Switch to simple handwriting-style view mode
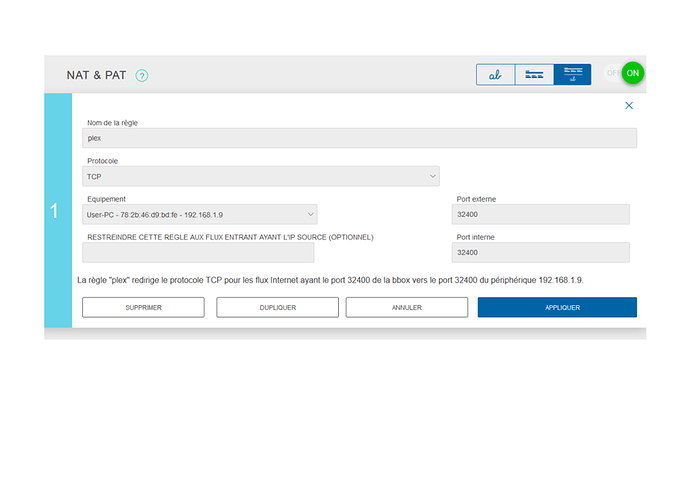The width and height of the screenshot is (690, 487). 495,75
